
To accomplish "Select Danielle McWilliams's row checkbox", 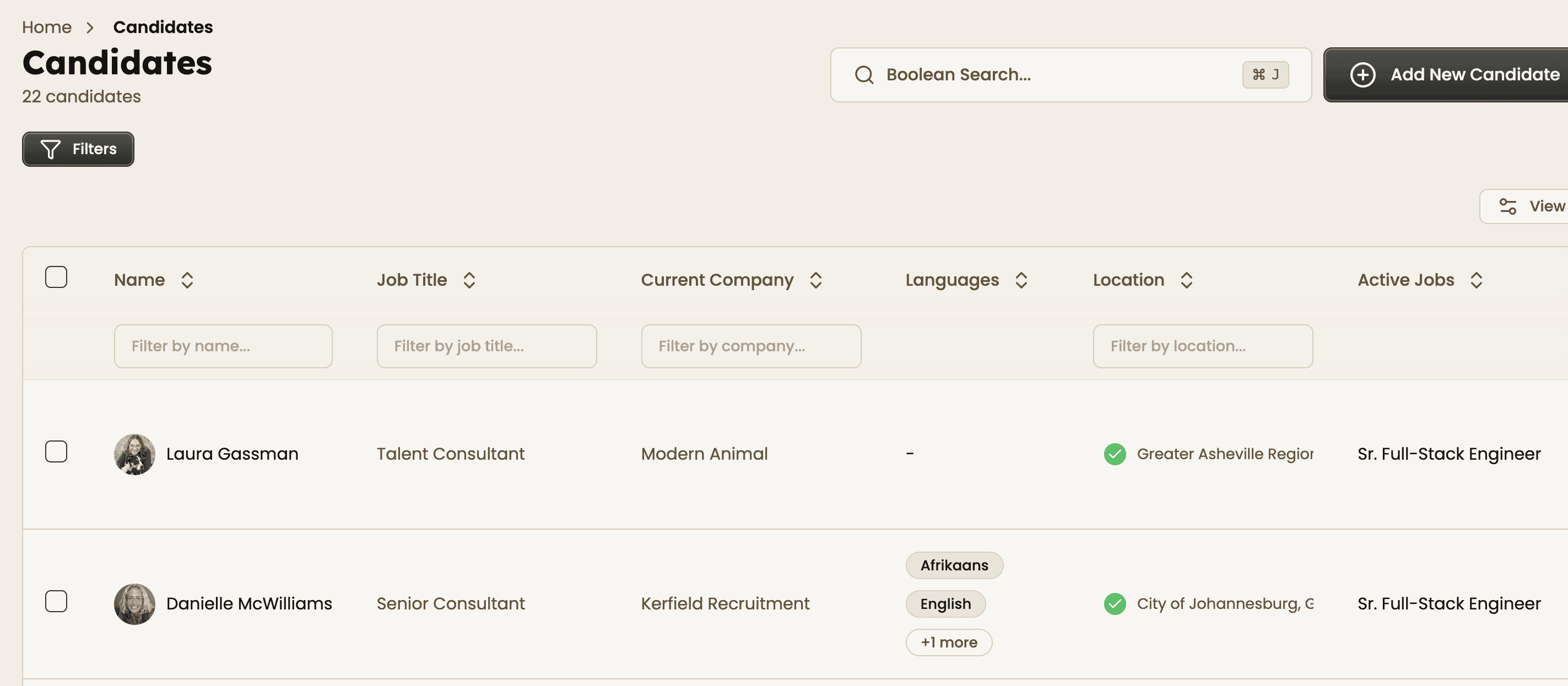I will [x=56, y=601].
